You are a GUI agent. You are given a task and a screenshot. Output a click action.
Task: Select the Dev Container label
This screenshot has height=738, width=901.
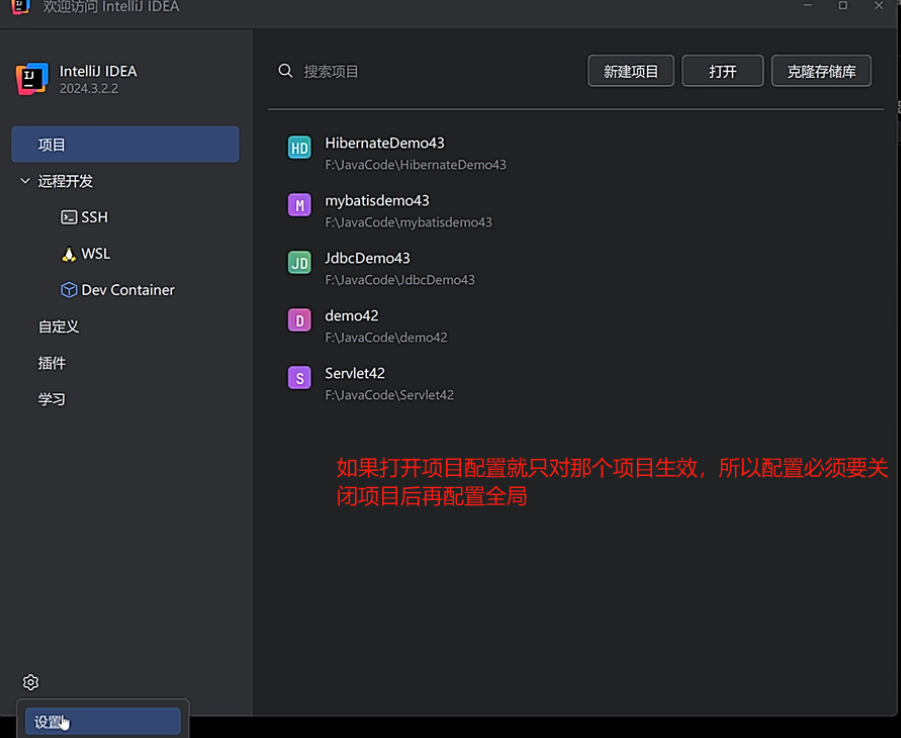pyautogui.click(x=128, y=290)
